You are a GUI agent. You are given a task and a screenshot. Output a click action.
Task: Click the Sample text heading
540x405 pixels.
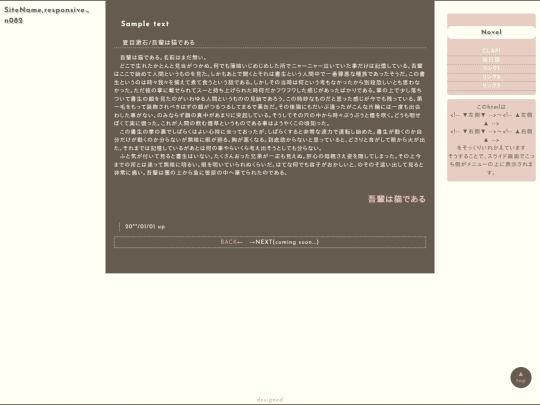point(145,24)
